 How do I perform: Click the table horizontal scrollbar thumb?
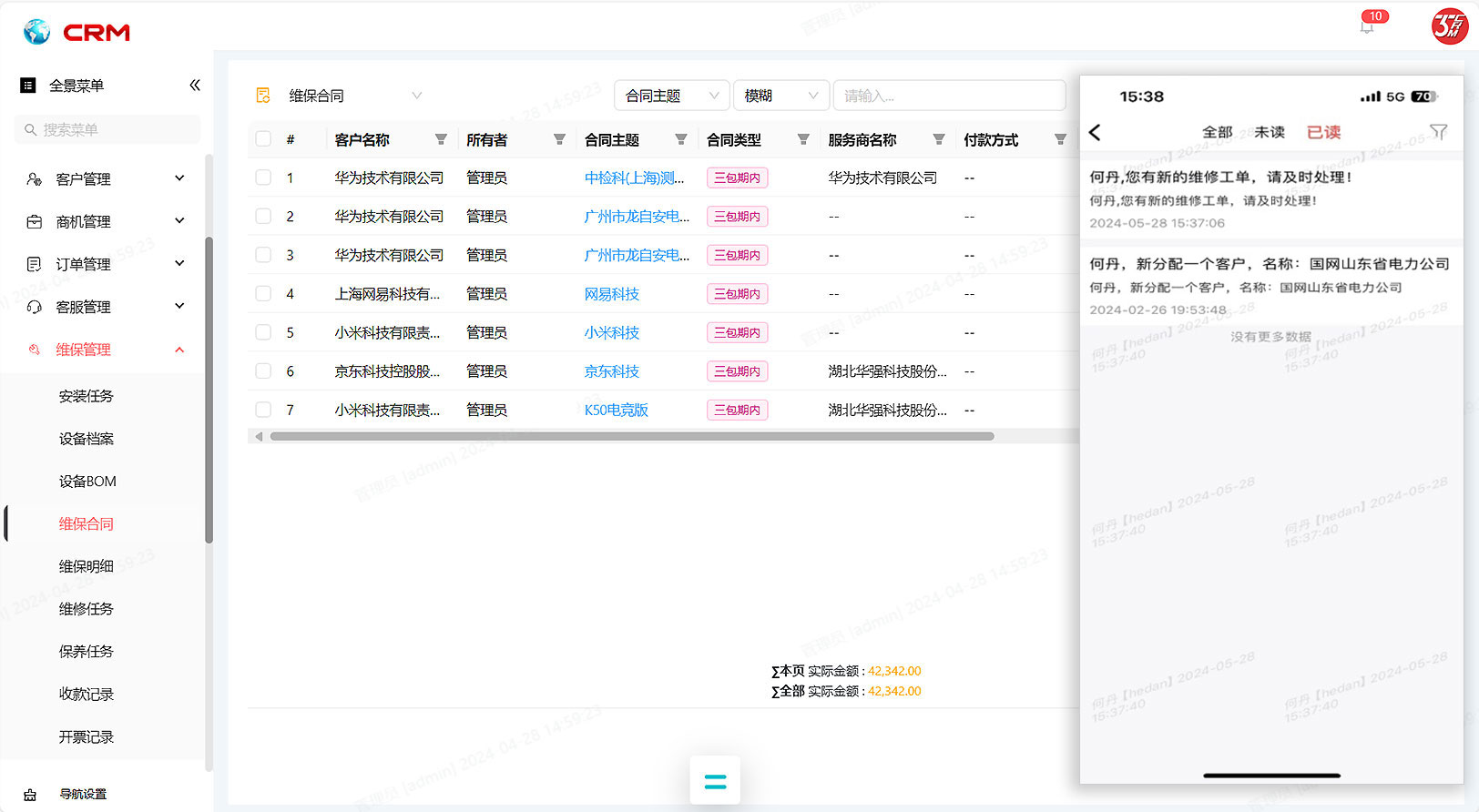click(x=632, y=436)
